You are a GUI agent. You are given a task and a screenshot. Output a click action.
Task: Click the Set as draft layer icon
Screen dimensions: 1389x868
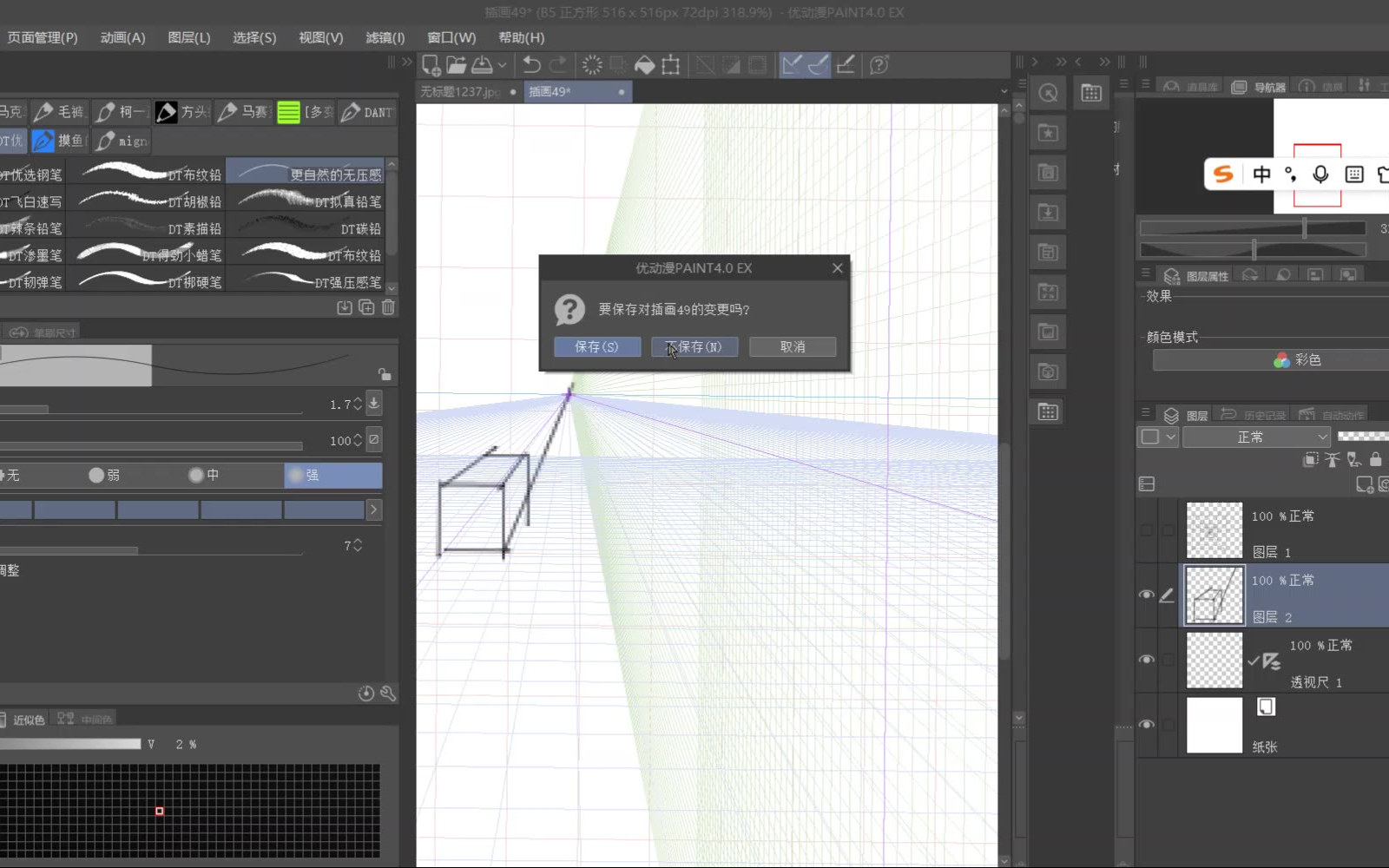click(1354, 459)
